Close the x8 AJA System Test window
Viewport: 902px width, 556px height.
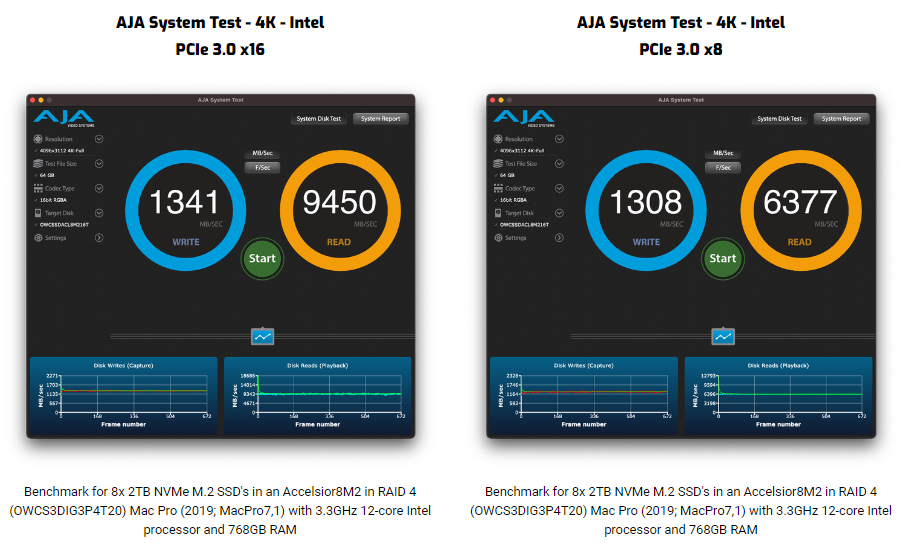493,100
